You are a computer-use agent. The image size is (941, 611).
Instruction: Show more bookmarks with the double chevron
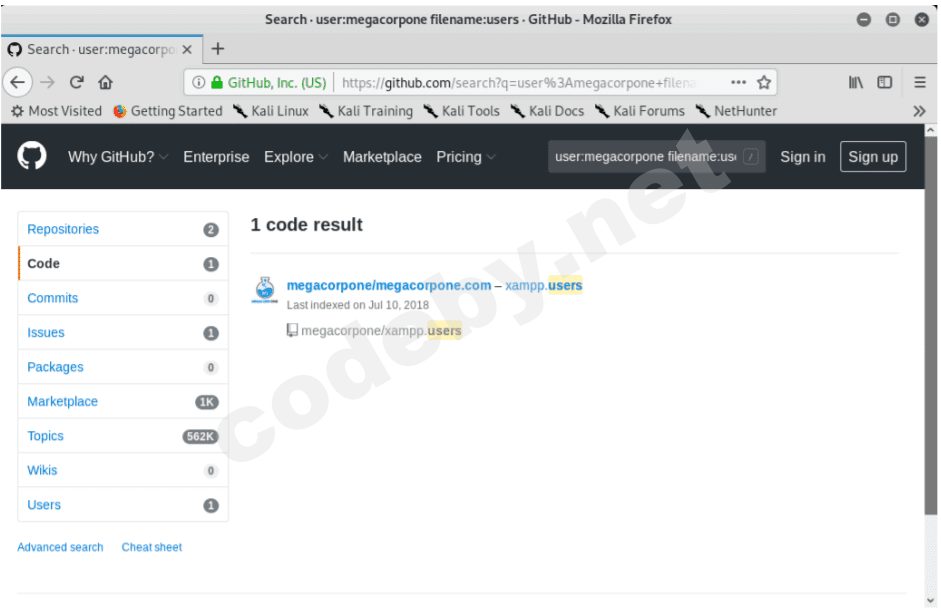click(919, 111)
